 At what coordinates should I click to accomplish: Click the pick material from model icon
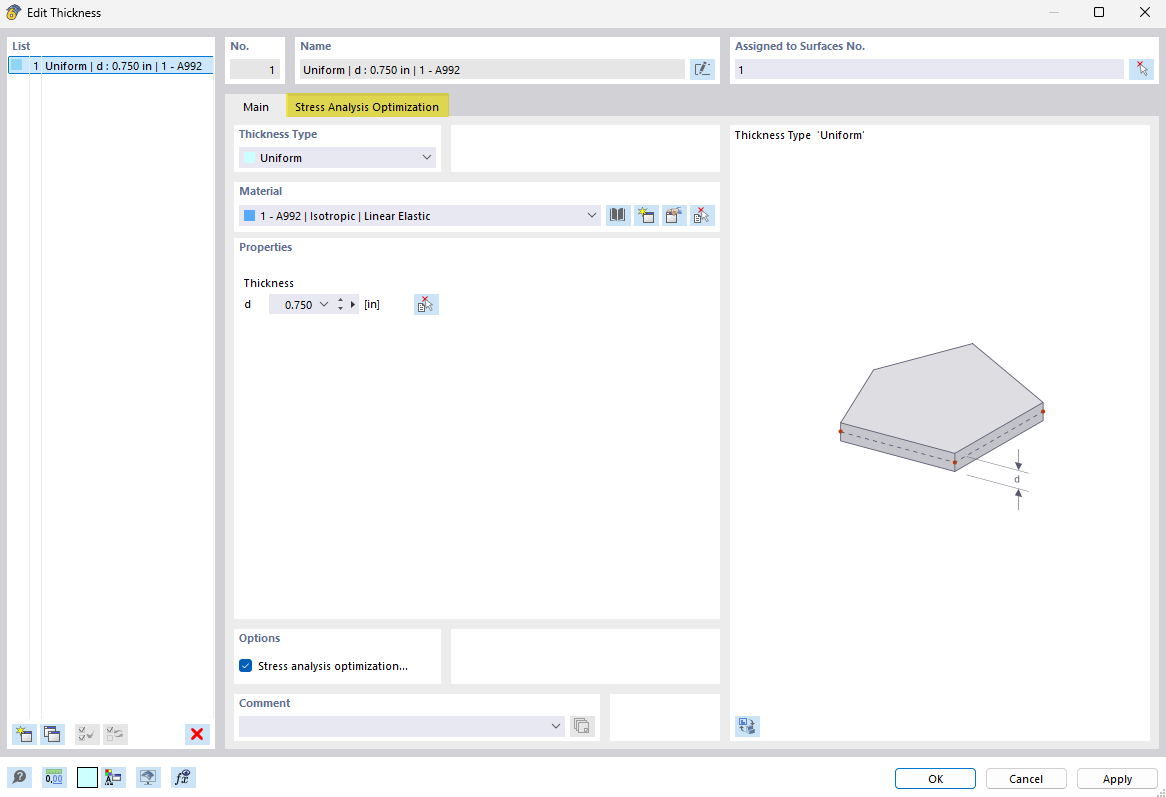tap(702, 216)
